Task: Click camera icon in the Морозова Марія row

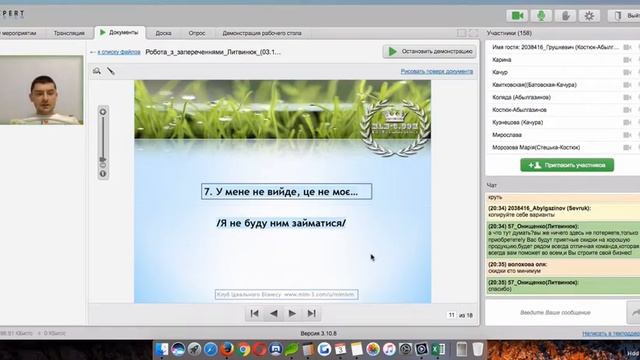Action: coord(627,147)
